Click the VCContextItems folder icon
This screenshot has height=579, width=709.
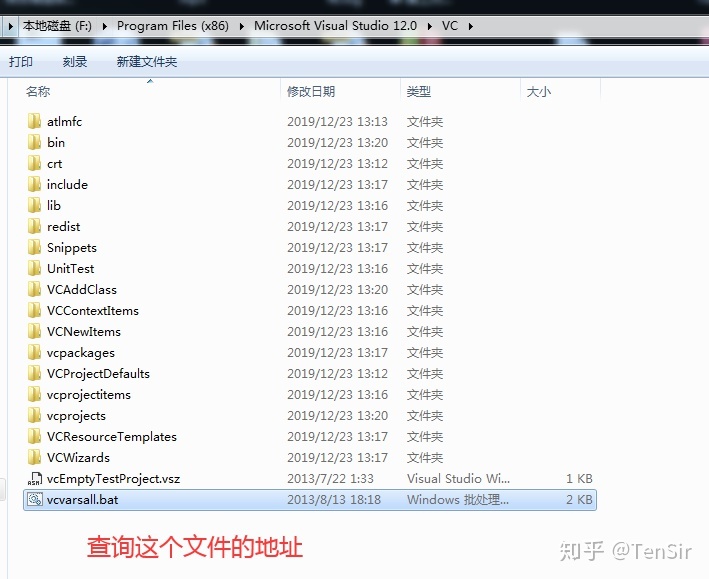click(x=34, y=310)
